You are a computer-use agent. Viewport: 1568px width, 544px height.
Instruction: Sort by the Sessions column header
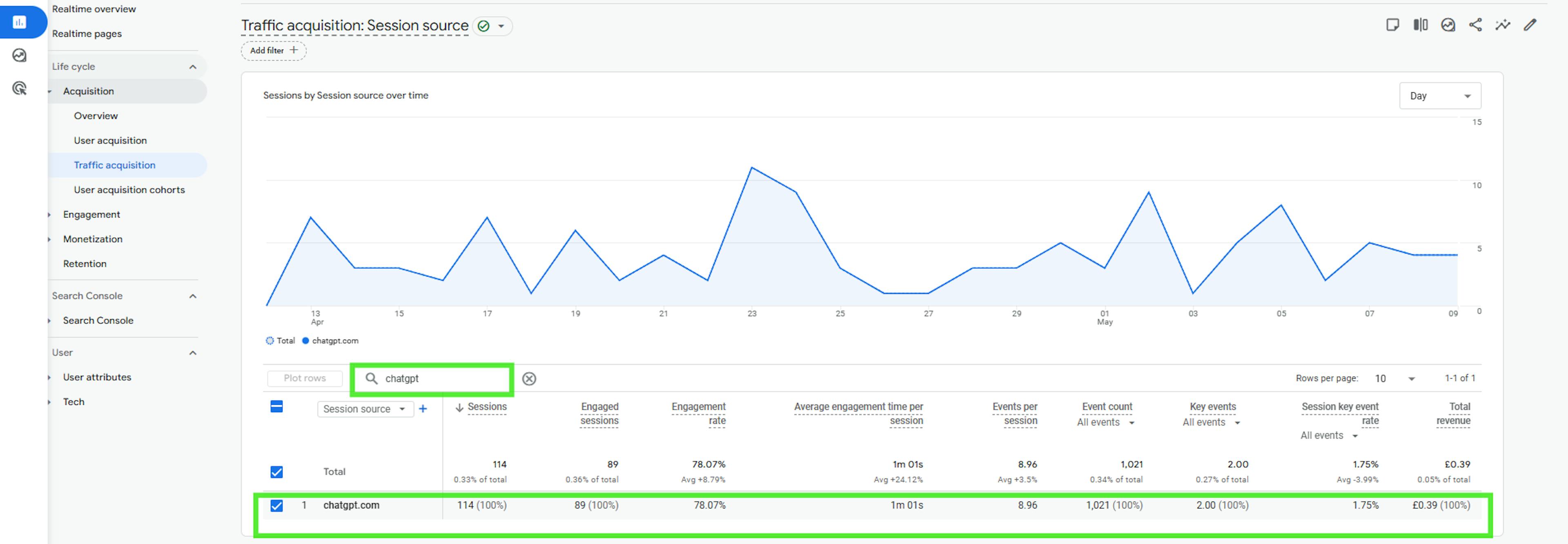(x=486, y=406)
